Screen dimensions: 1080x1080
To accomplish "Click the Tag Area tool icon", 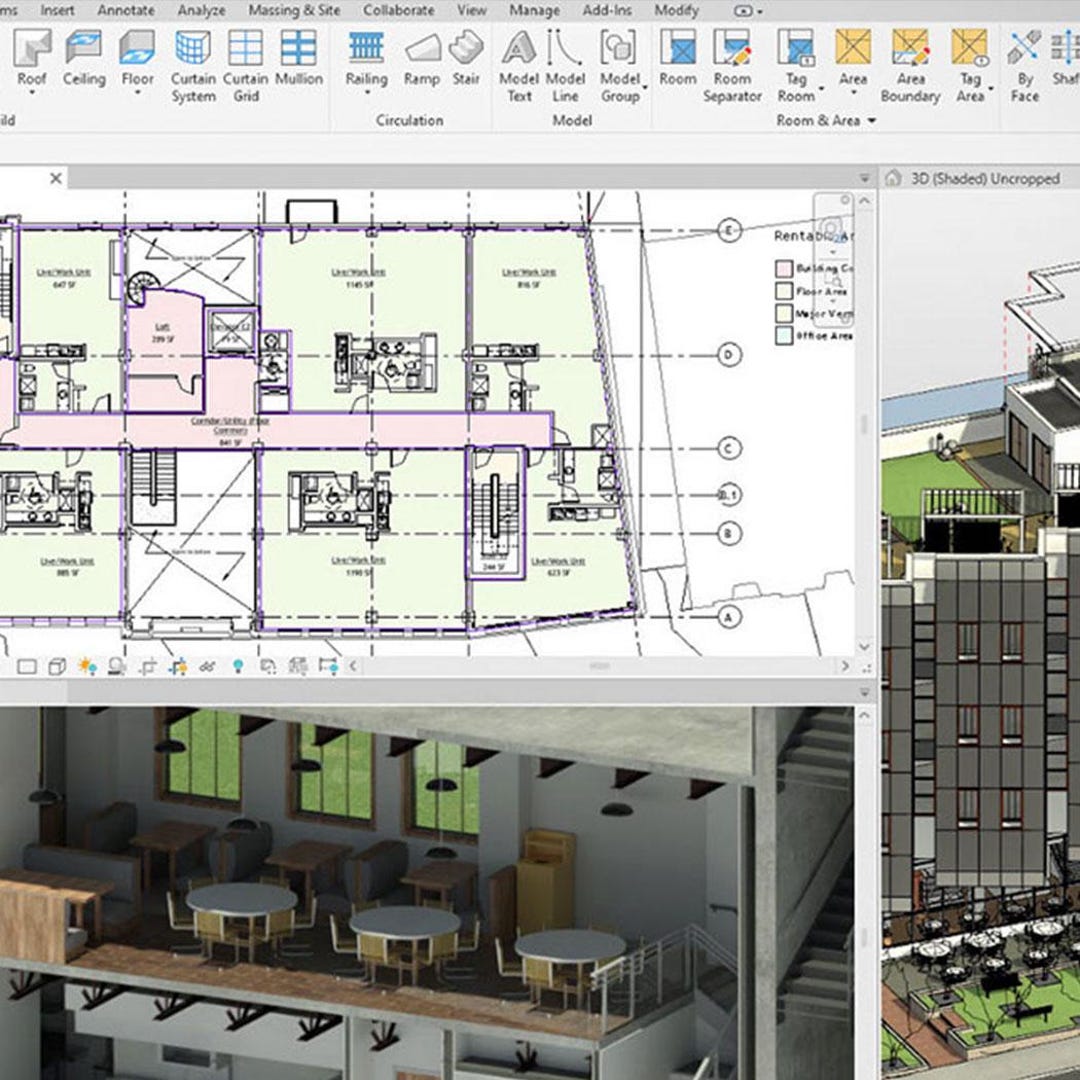I will (970, 47).
